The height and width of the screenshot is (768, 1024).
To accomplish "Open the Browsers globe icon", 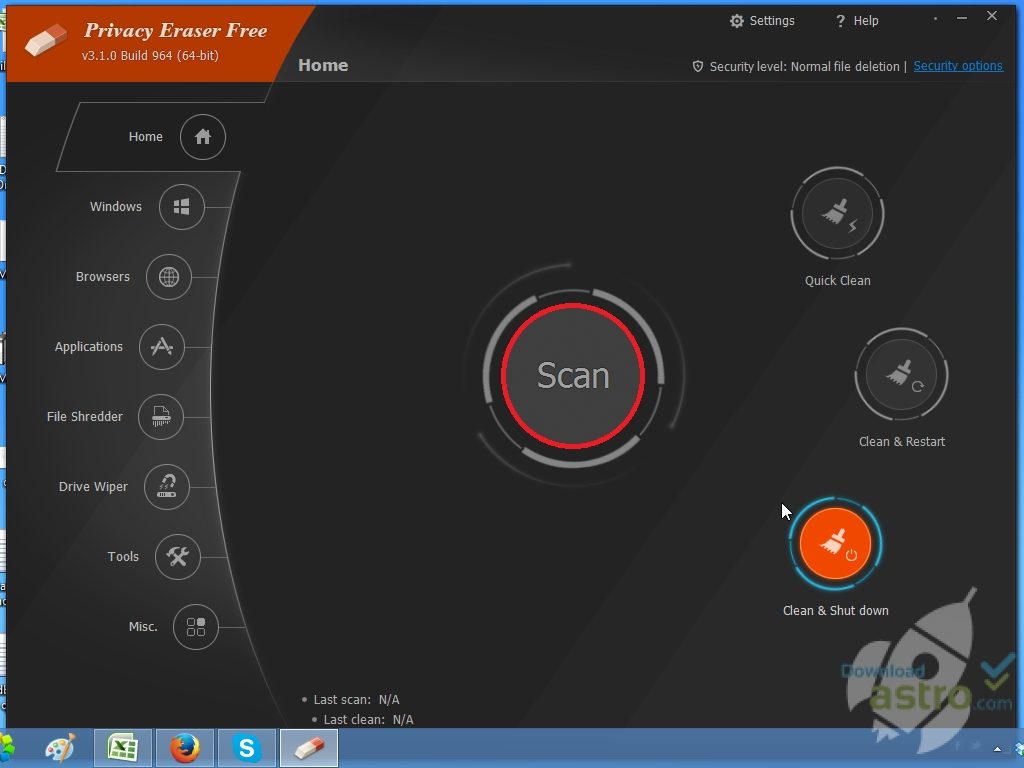I will (168, 277).
